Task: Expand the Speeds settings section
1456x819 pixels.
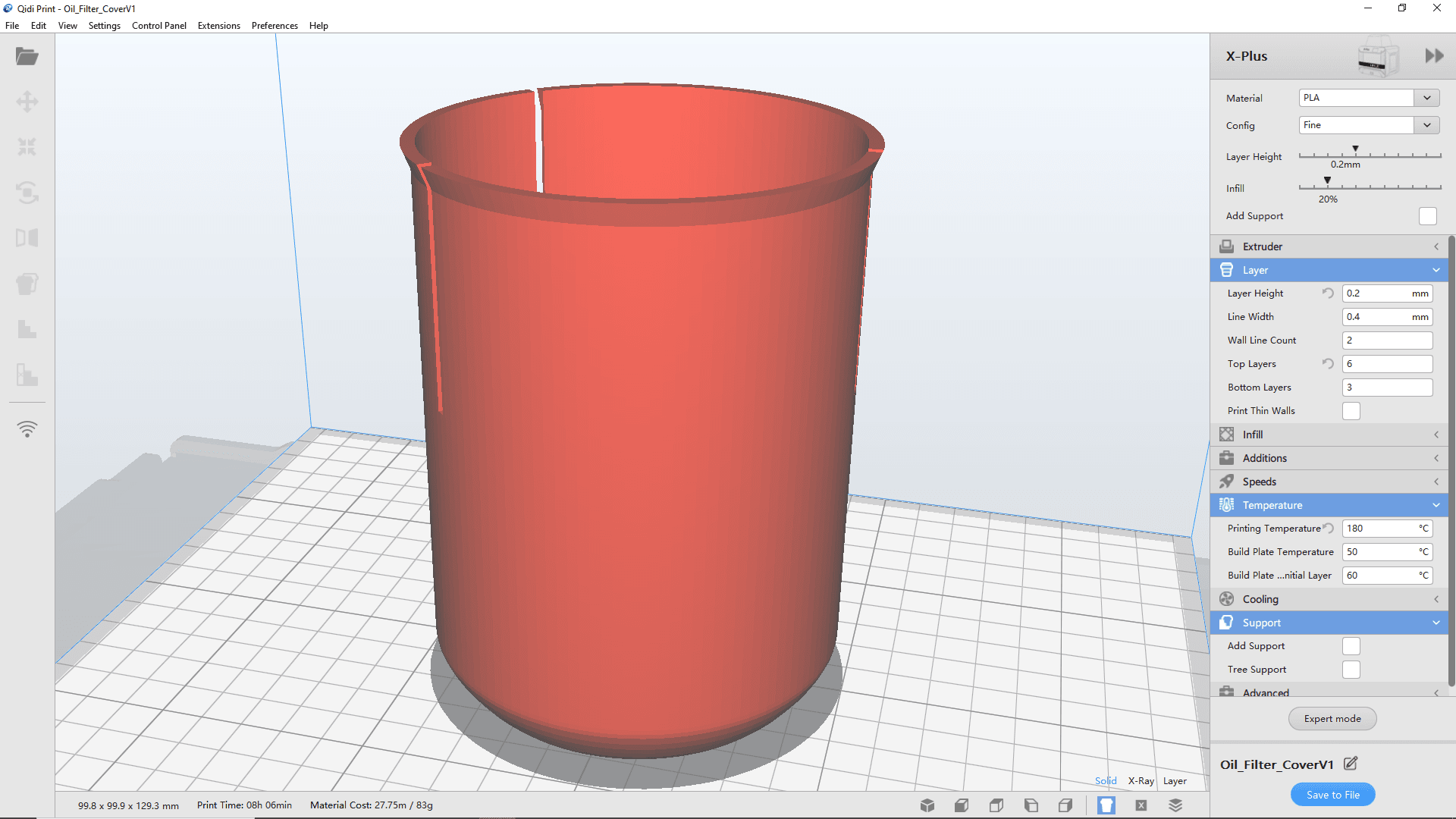Action: [1329, 482]
